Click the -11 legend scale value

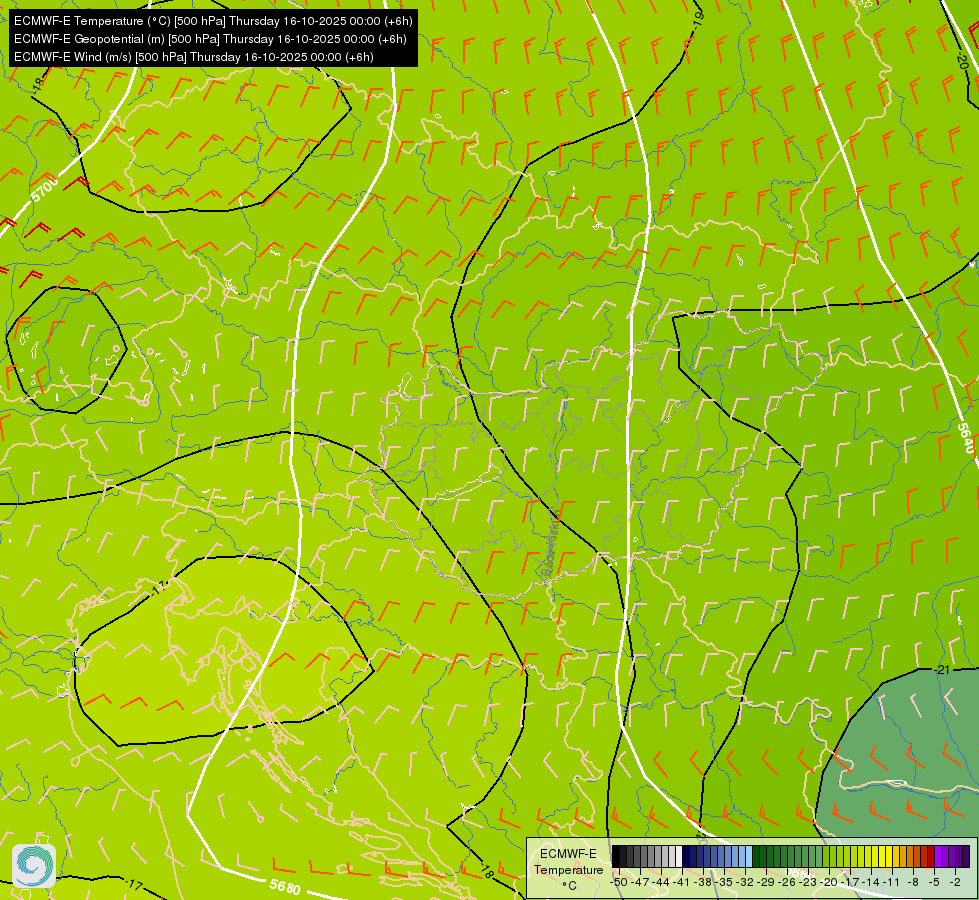tap(892, 883)
